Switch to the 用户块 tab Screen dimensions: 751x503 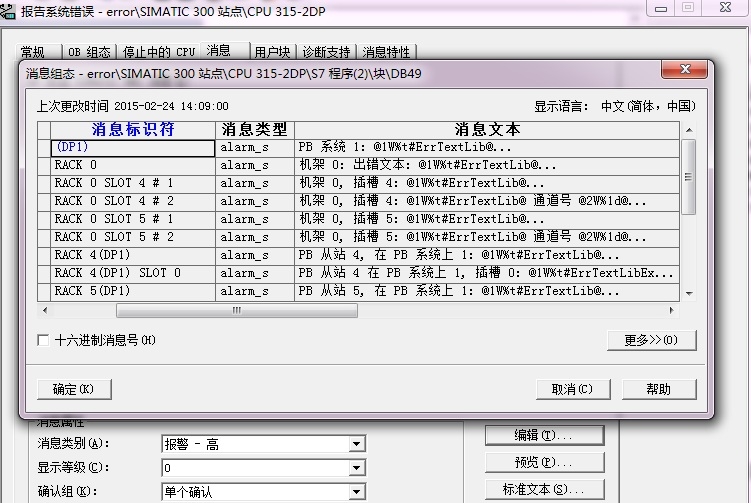tap(272, 52)
